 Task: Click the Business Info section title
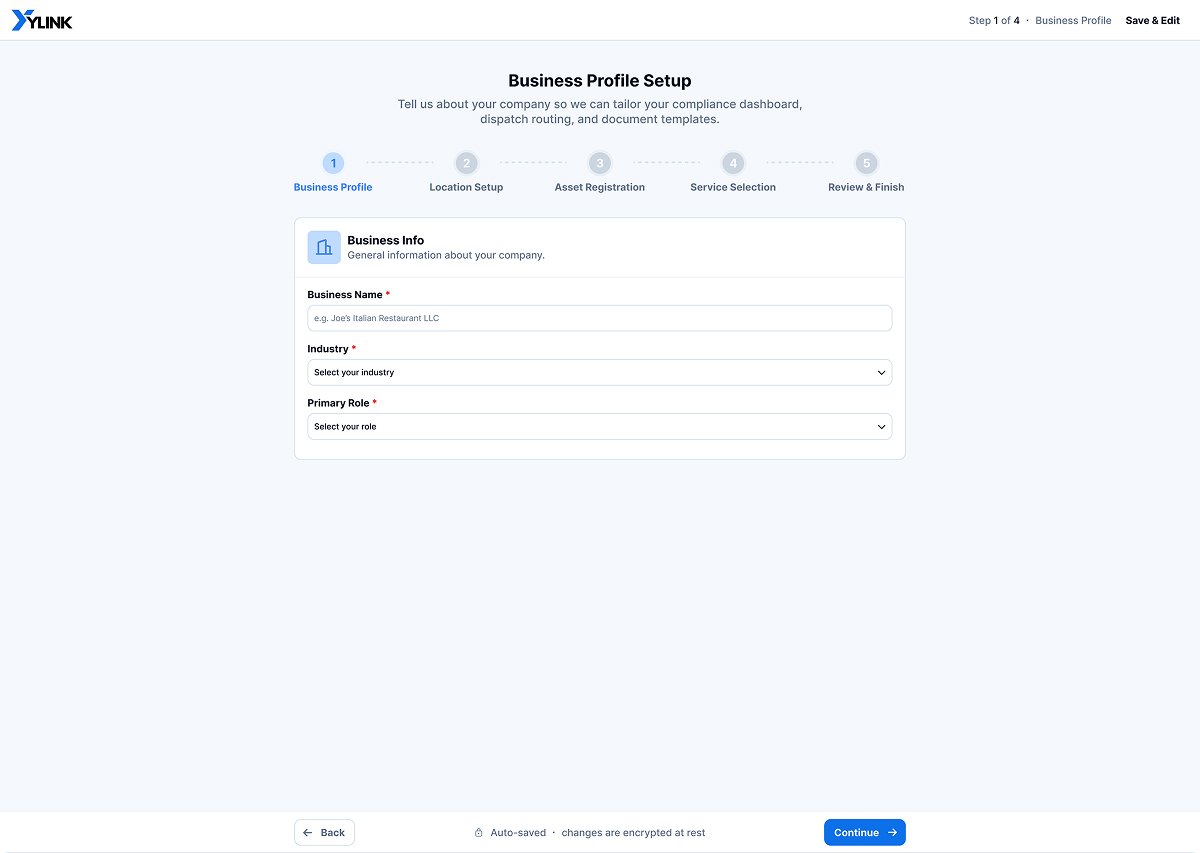[386, 240]
